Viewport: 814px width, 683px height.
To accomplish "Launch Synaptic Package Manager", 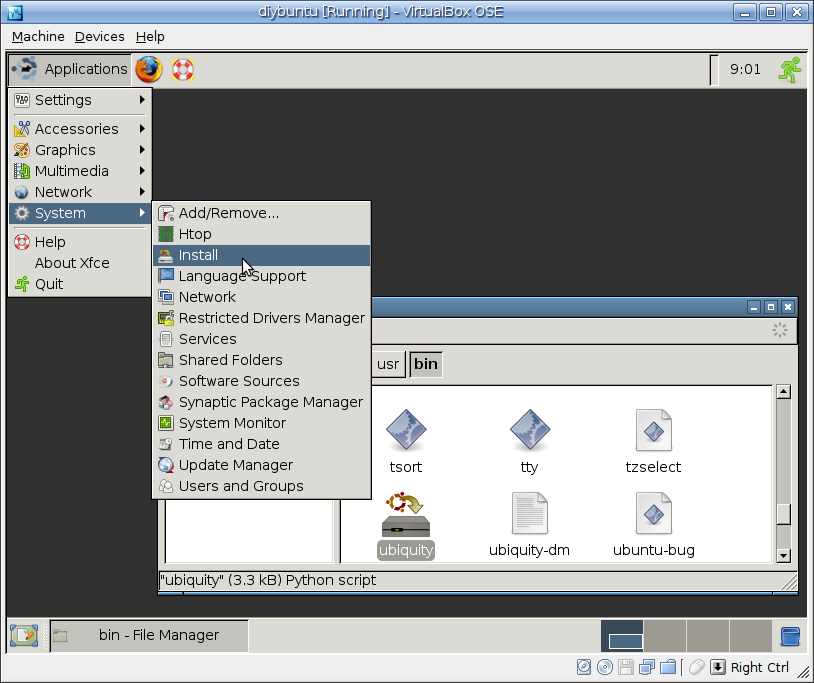I will coord(262,402).
